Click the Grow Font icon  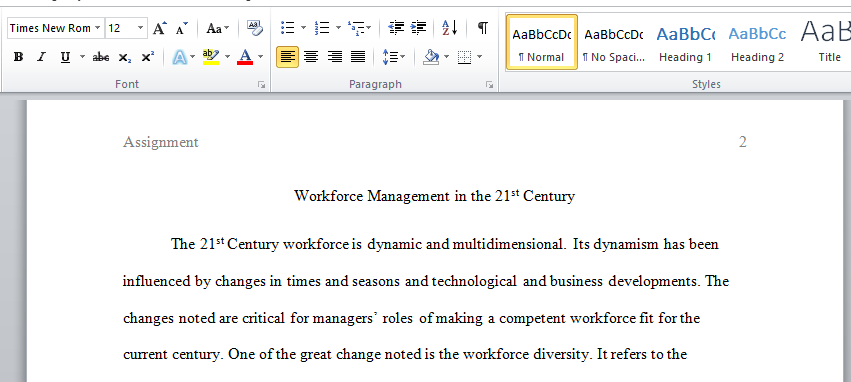point(159,28)
